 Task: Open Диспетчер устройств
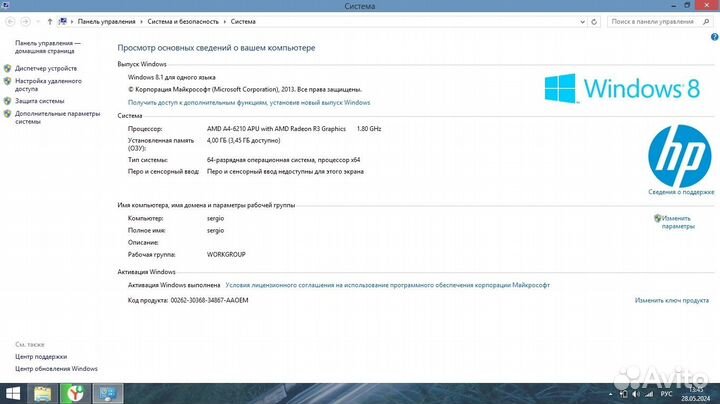(46, 68)
